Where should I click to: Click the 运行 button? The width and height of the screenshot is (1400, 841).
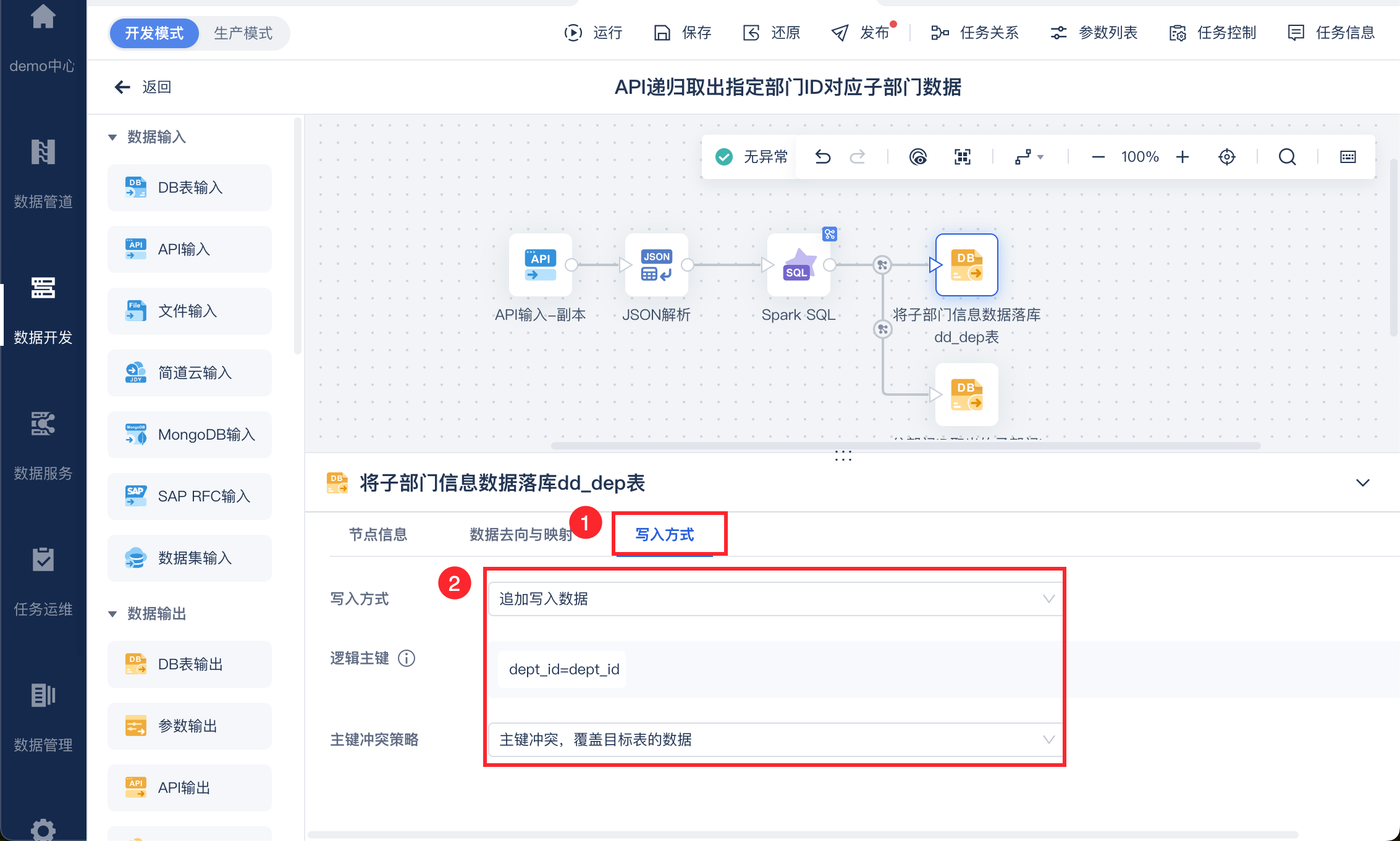(593, 33)
